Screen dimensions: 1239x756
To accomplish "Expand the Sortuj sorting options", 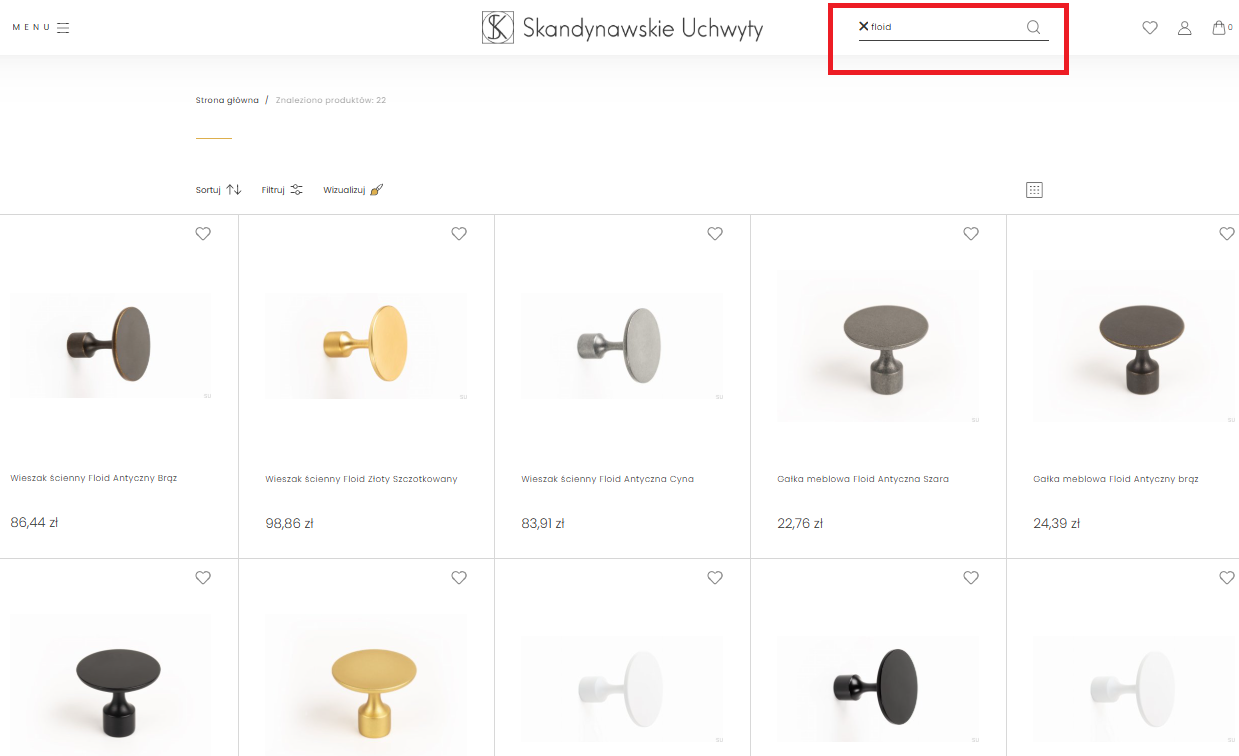I will click(219, 190).
